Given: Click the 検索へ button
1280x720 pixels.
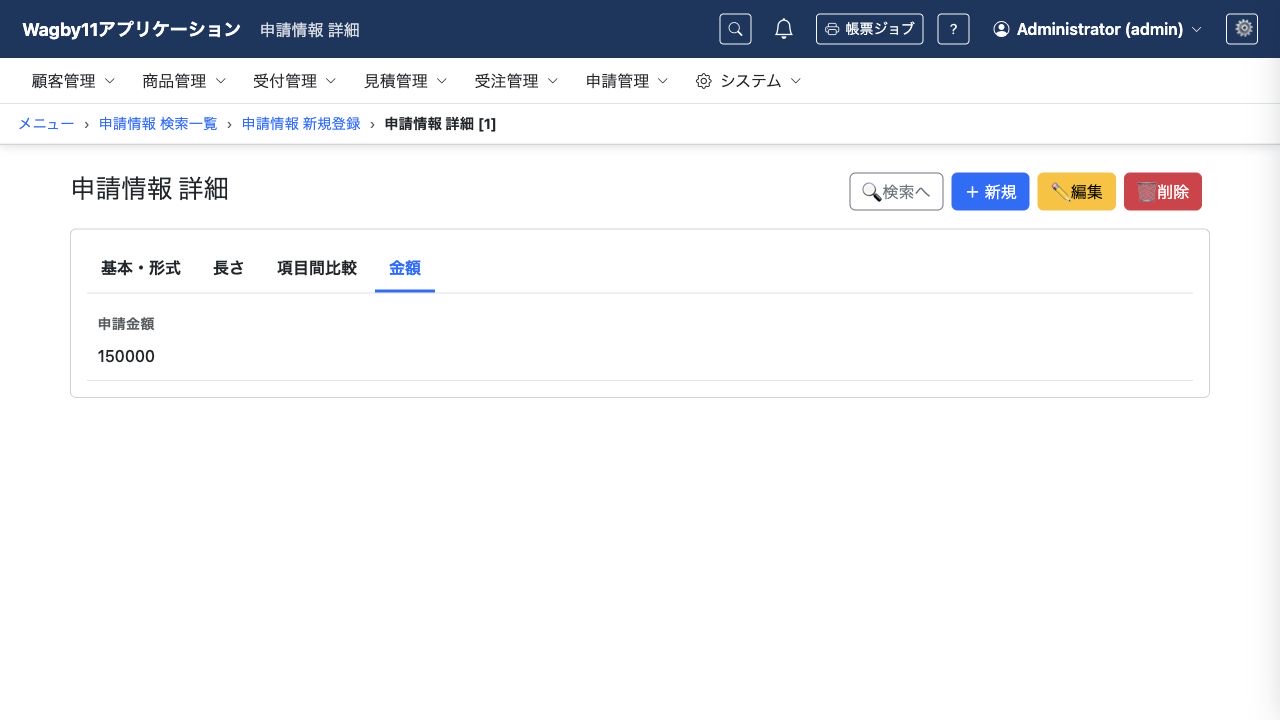Looking at the screenshot, I should click(x=896, y=192).
